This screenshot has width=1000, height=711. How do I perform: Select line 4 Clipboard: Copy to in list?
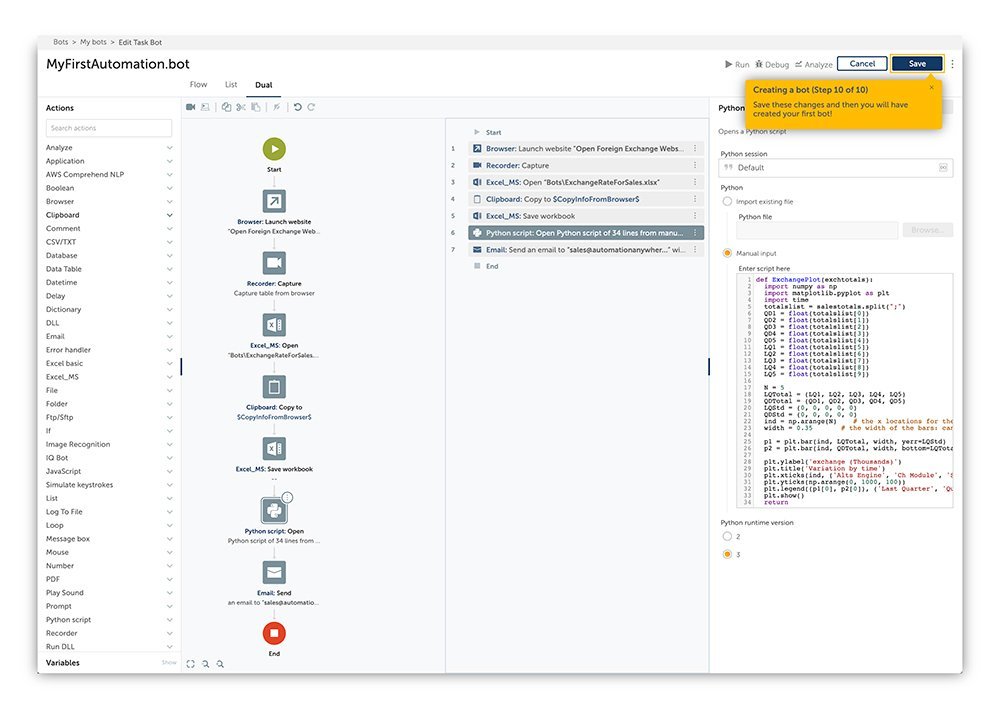coord(585,199)
